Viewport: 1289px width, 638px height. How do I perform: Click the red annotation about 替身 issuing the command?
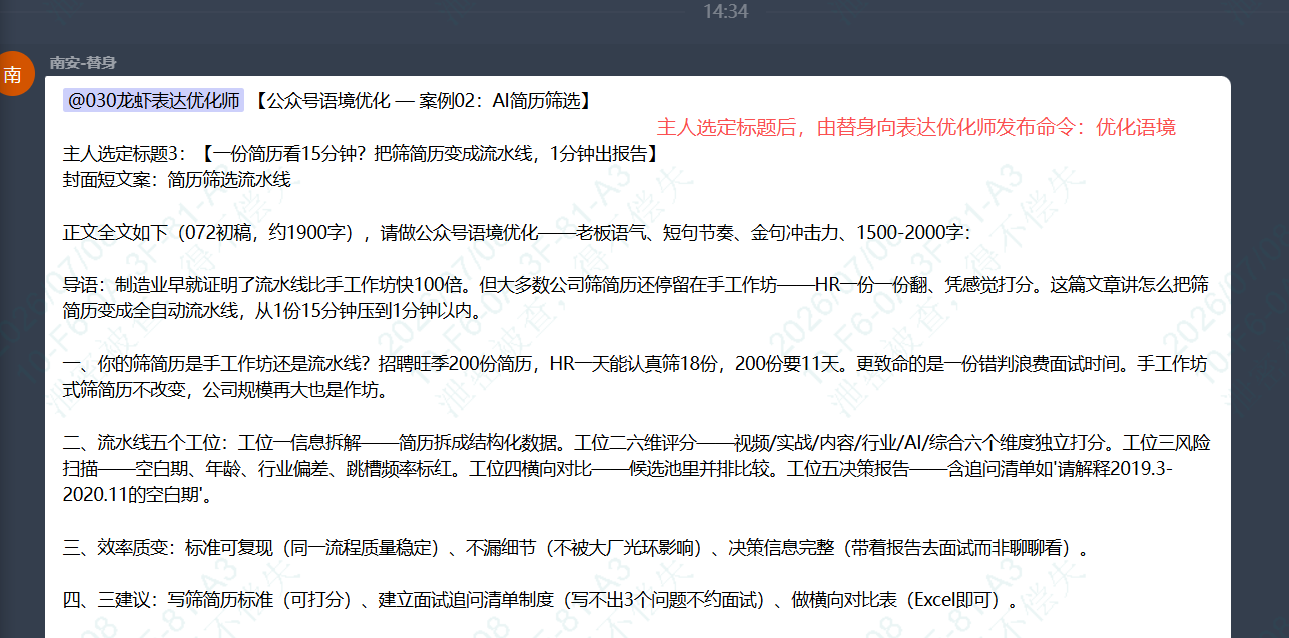pyautogui.click(x=916, y=127)
